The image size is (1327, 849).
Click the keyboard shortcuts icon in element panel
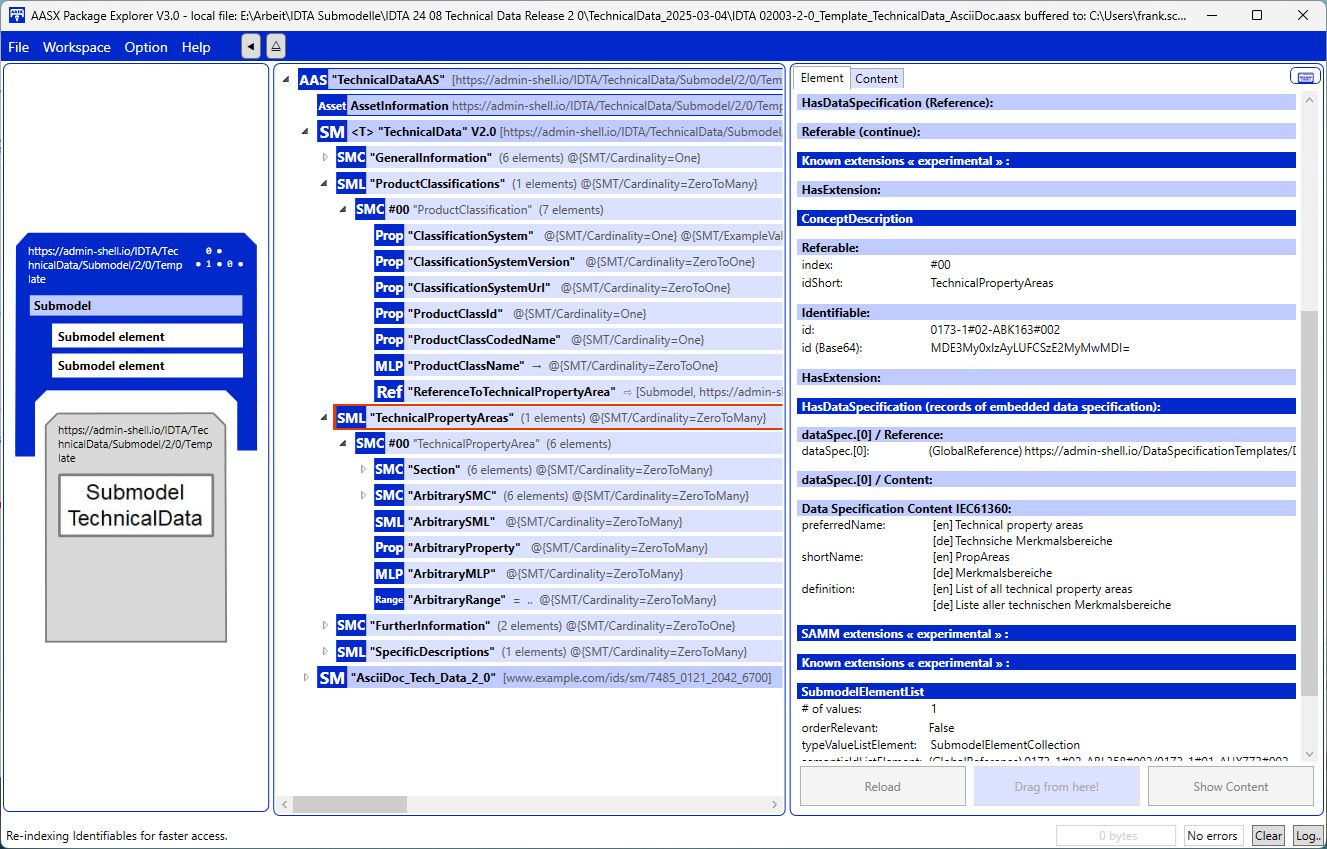1303,76
